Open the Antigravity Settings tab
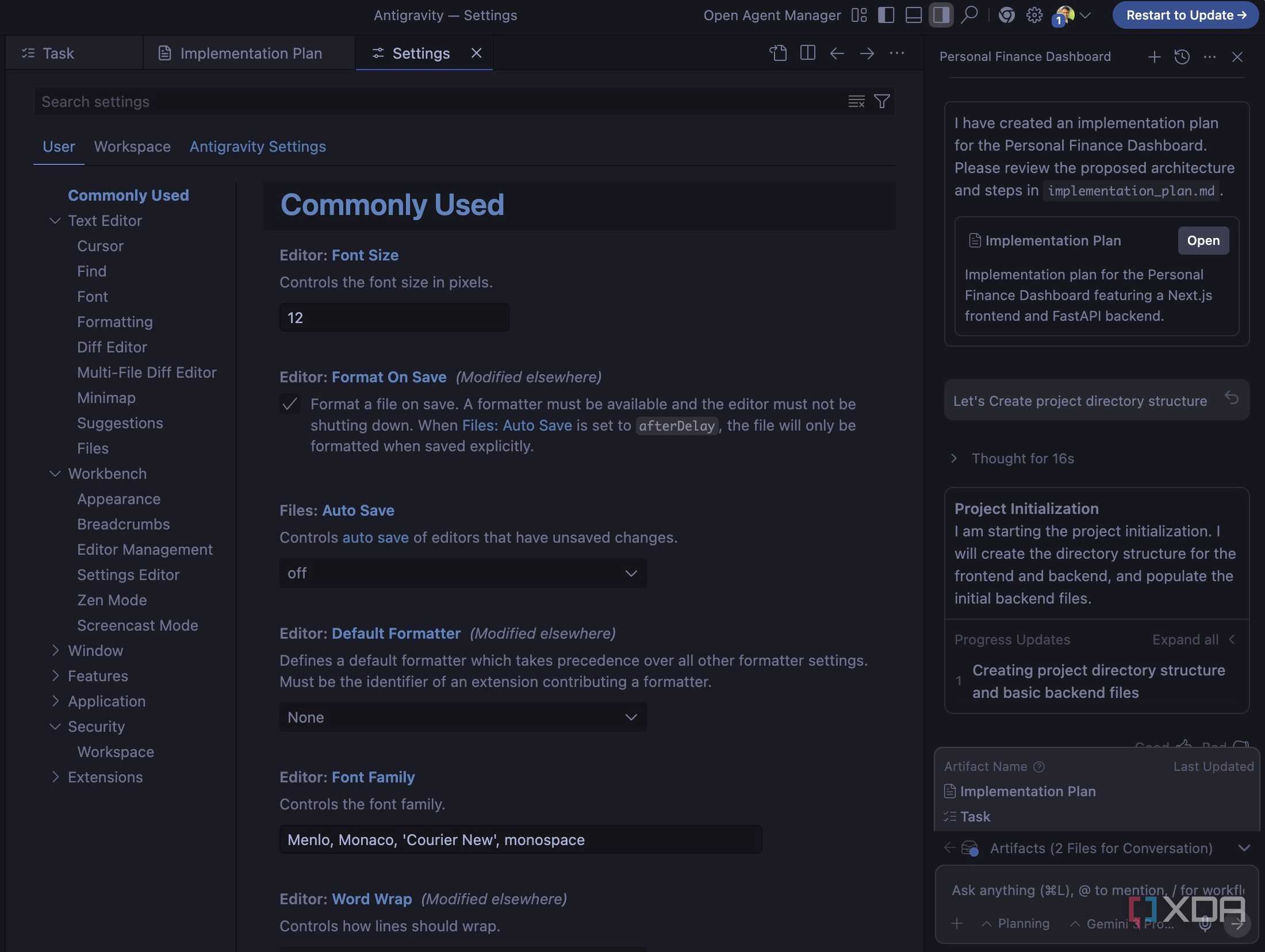The height and width of the screenshot is (952, 1265). (x=258, y=147)
